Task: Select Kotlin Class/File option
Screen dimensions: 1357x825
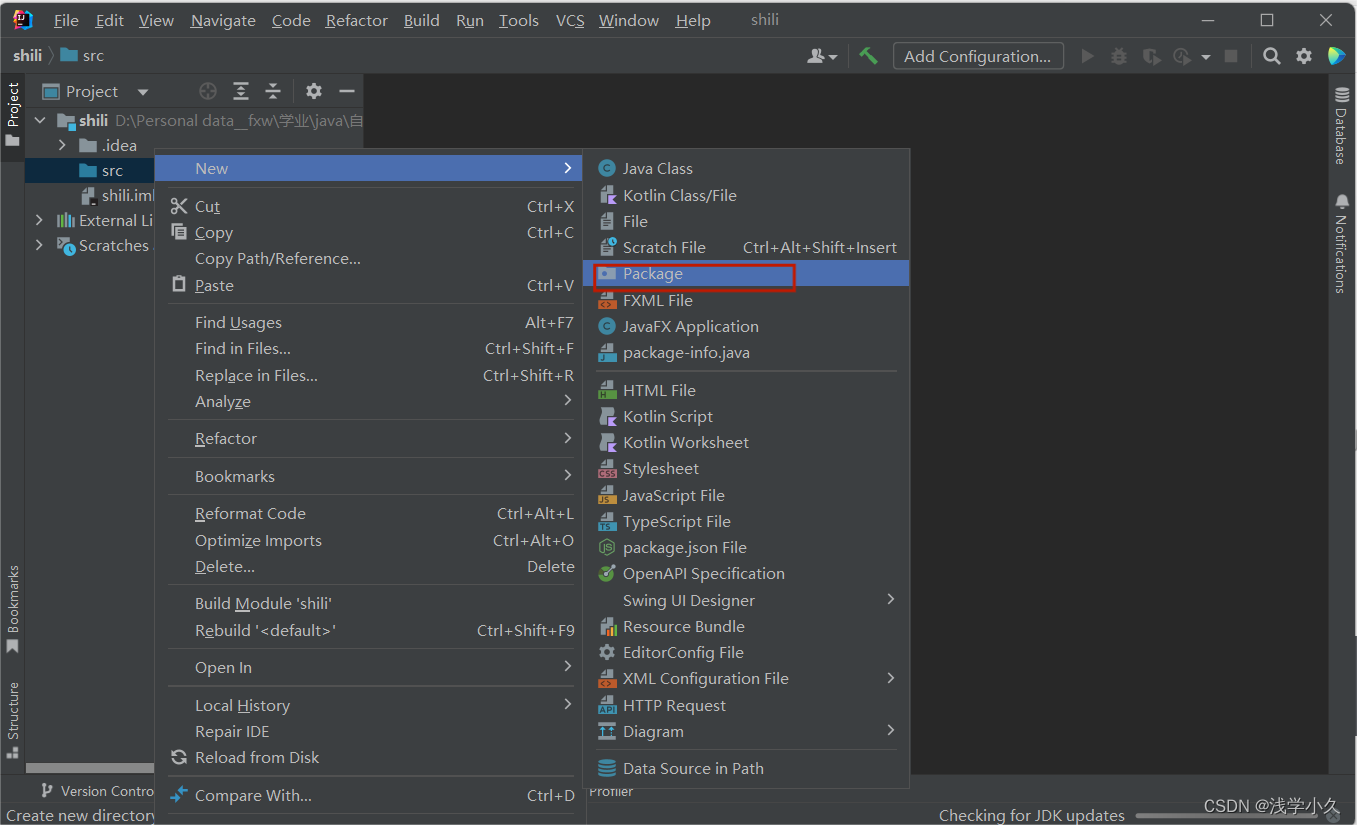Action: point(745,195)
